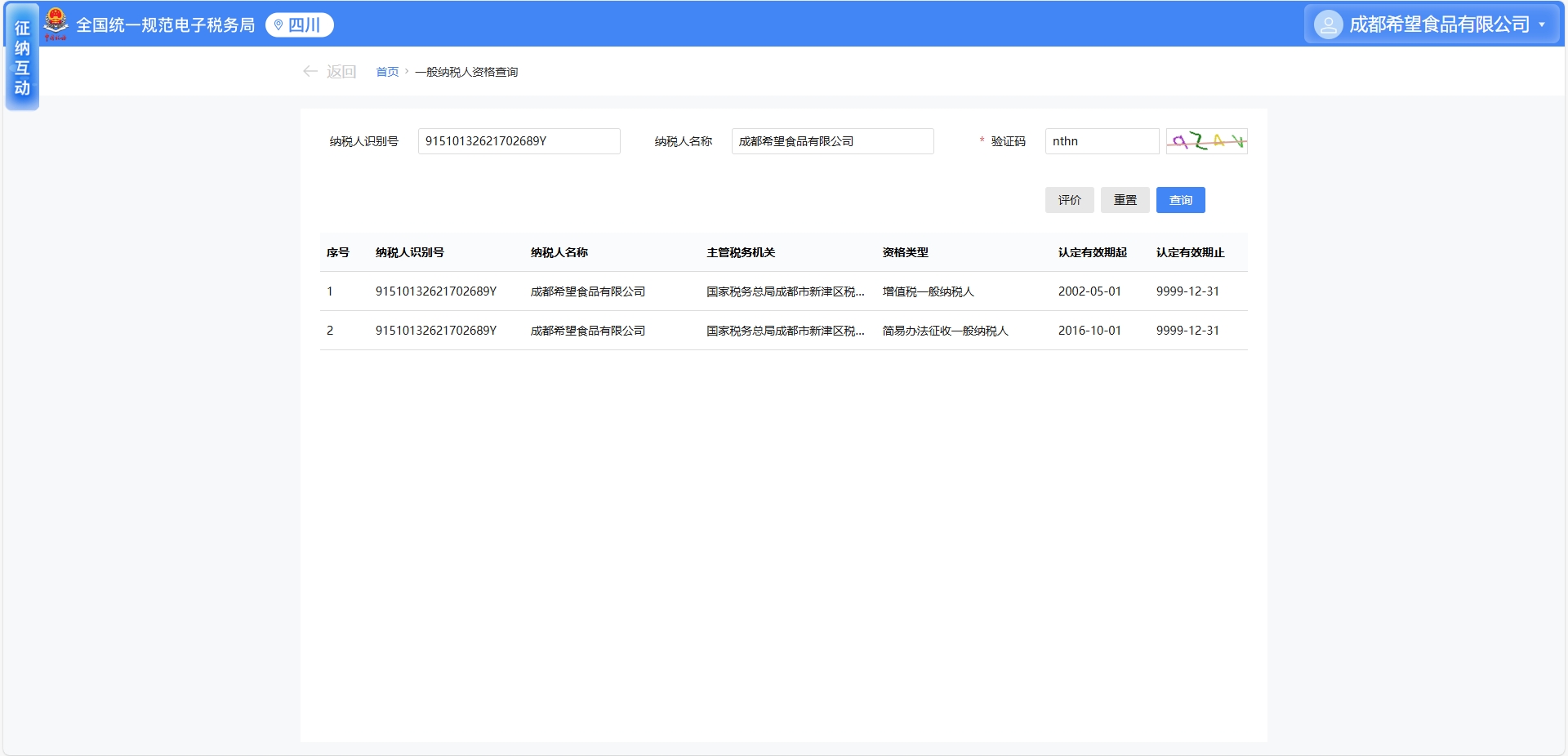
Task: Open the 征纳互动 side panel
Action: (22, 59)
